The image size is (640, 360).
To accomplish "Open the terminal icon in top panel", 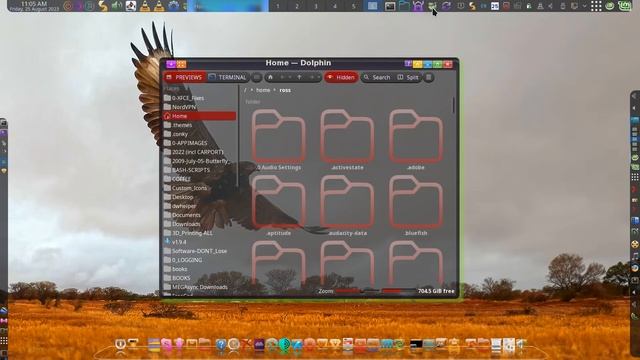I will coord(390,6).
